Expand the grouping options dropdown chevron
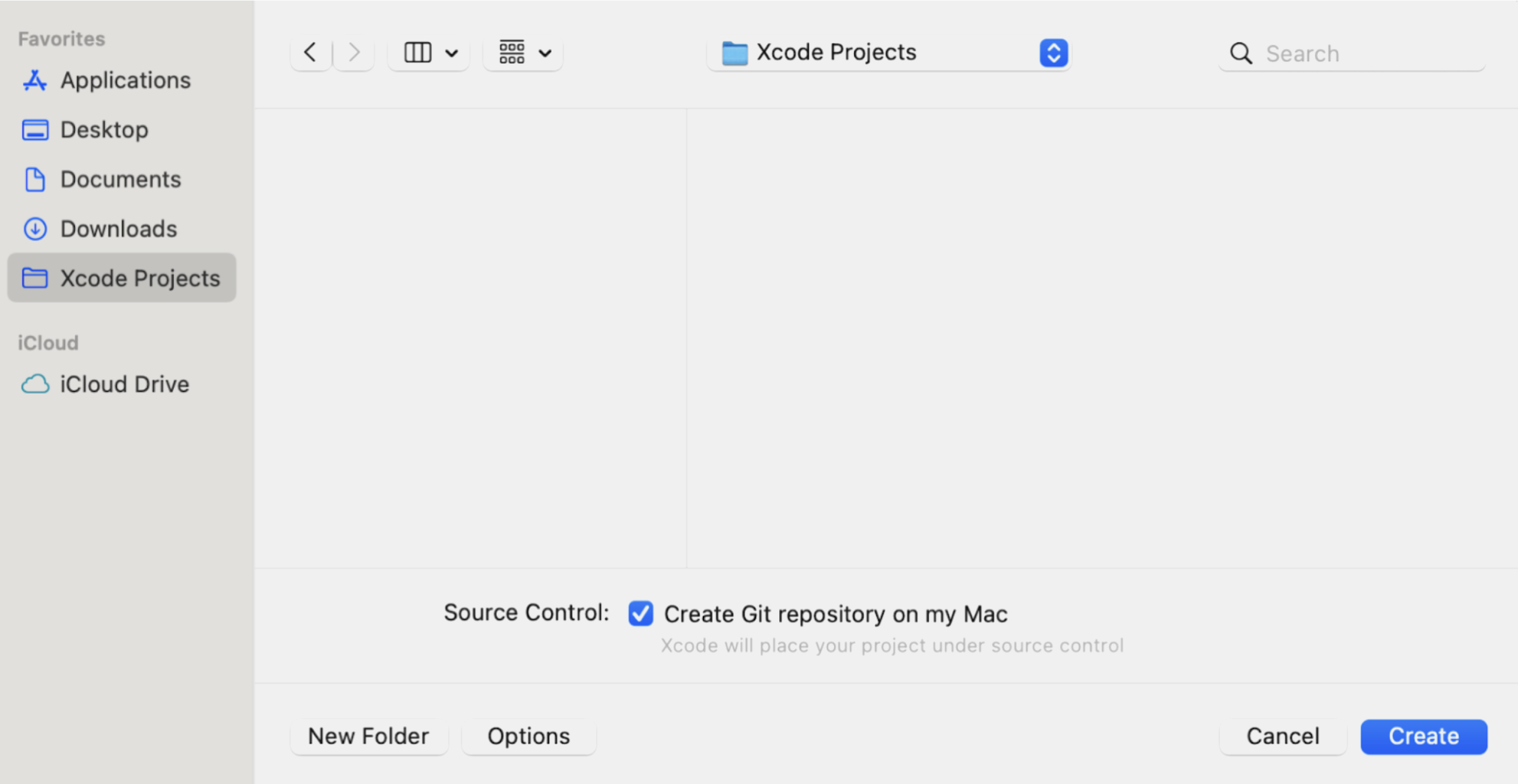 coord(545,54)
